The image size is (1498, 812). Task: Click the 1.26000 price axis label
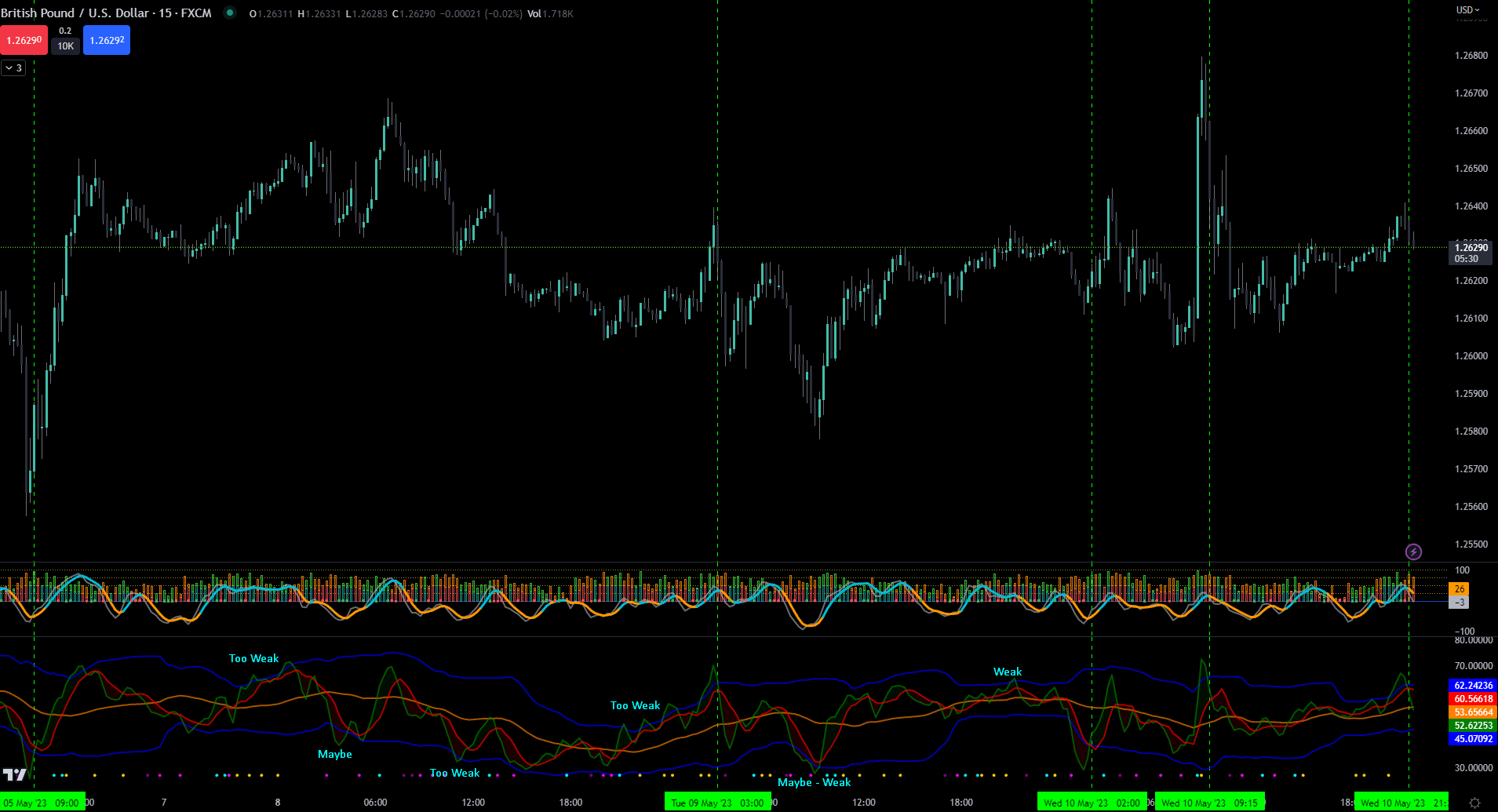tap(1471, 356)
